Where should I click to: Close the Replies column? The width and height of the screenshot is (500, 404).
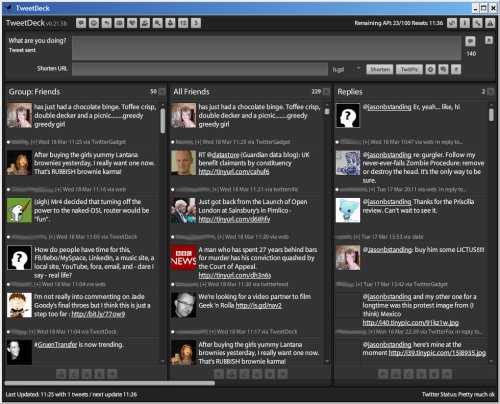pyautogui.click(x=490, y=92)
